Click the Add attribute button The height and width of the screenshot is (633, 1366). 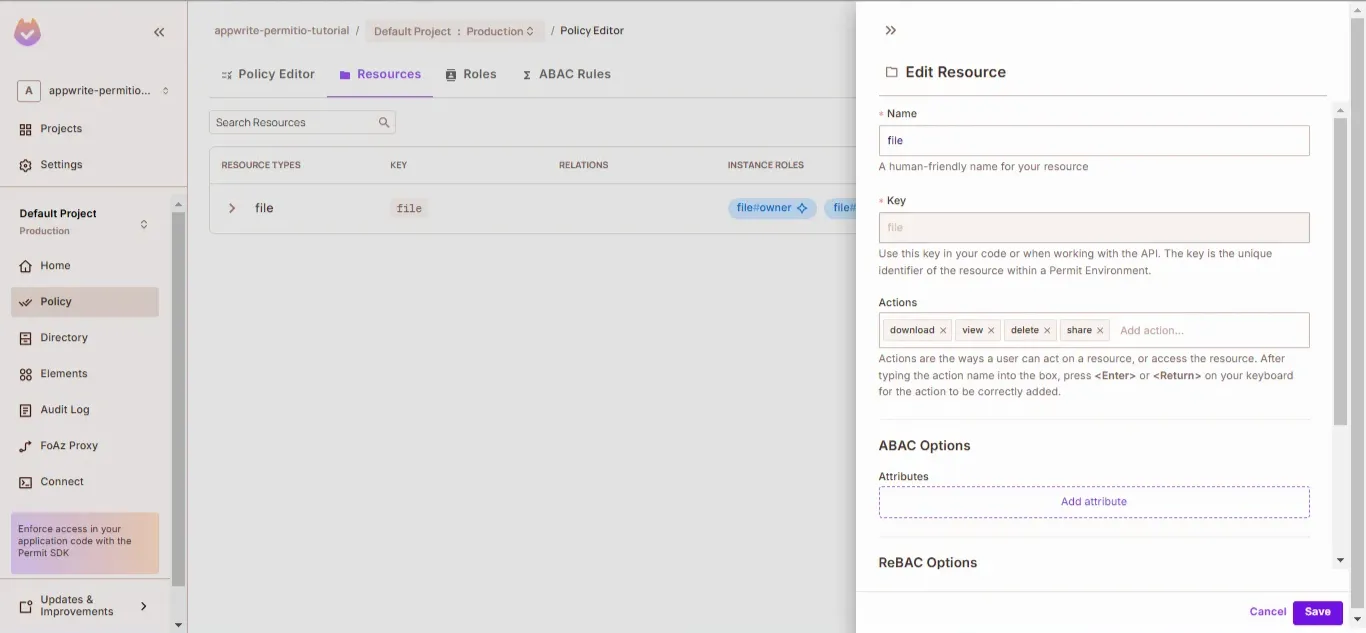[1094, 502]
